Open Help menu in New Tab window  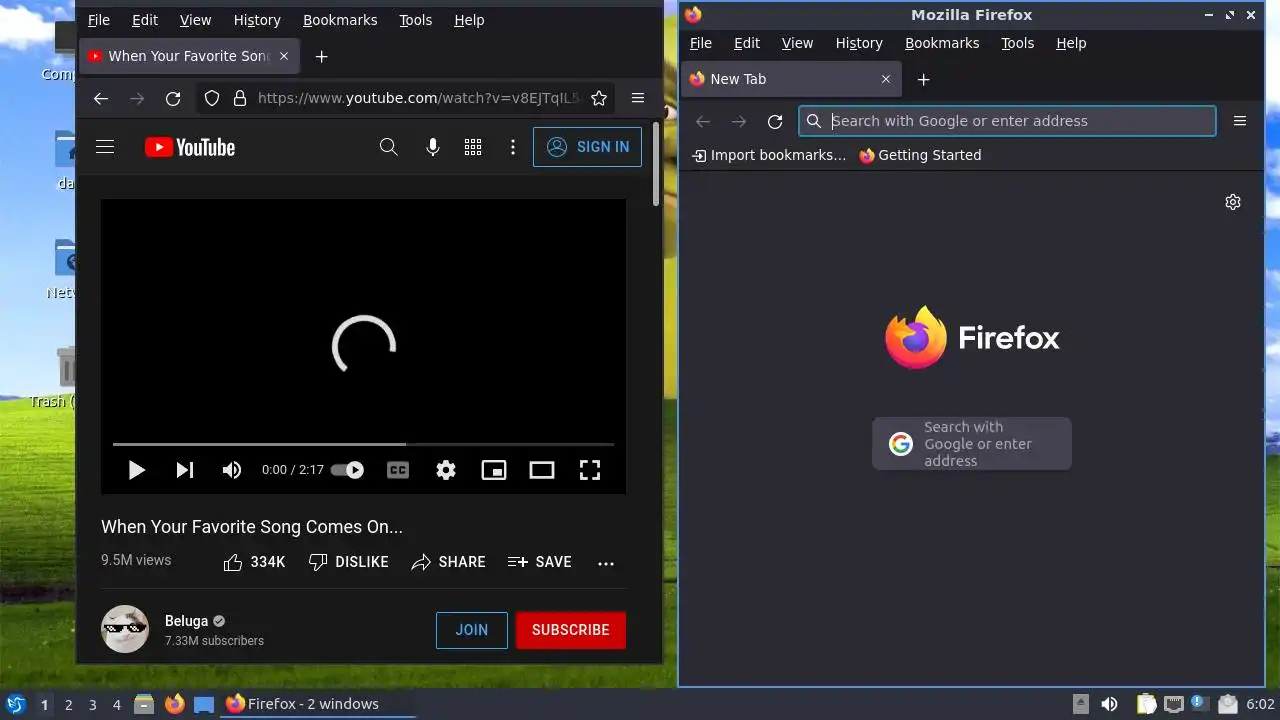pos(1071,43)
